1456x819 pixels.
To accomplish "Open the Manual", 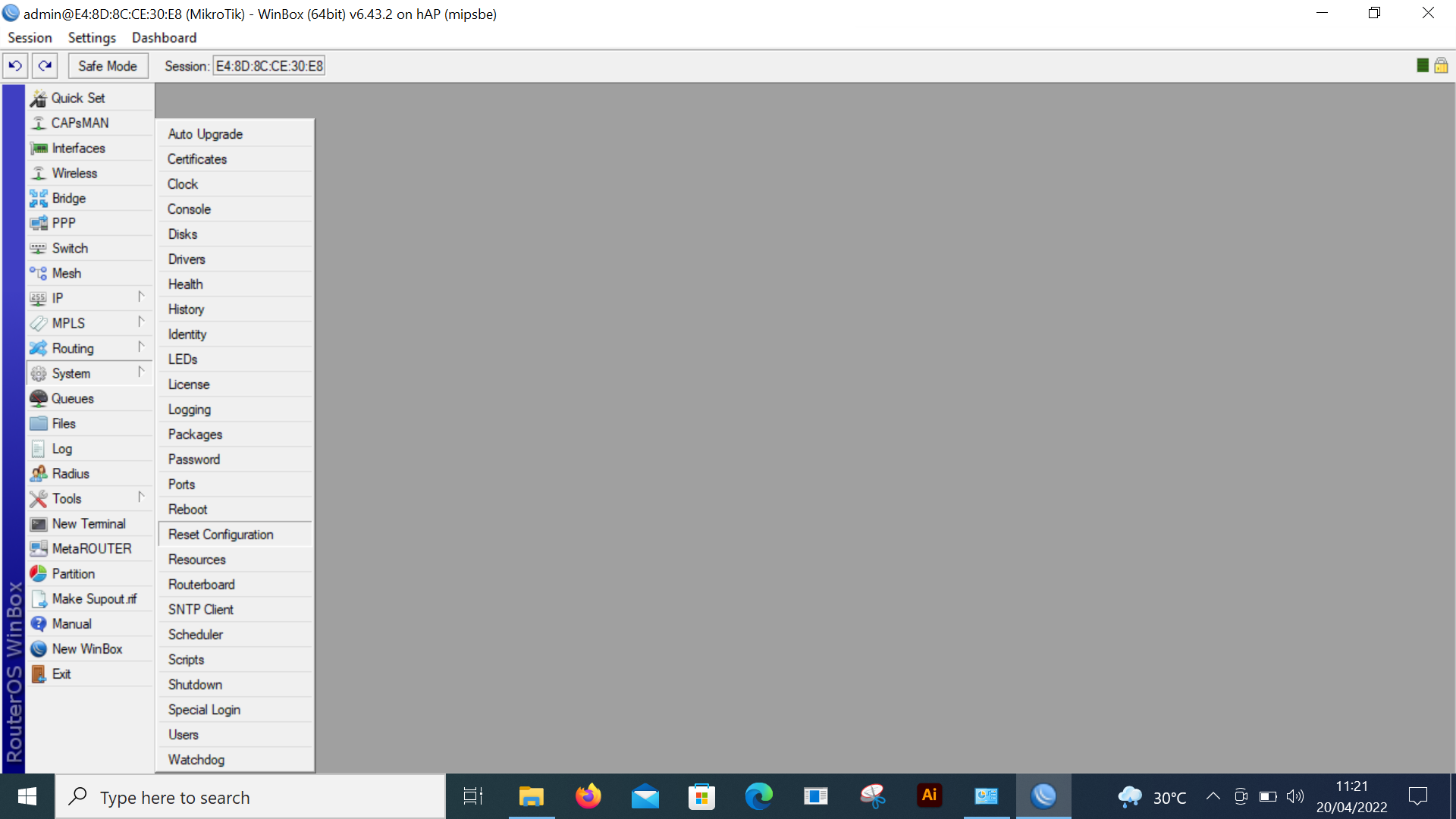I will tap(90, 623).
